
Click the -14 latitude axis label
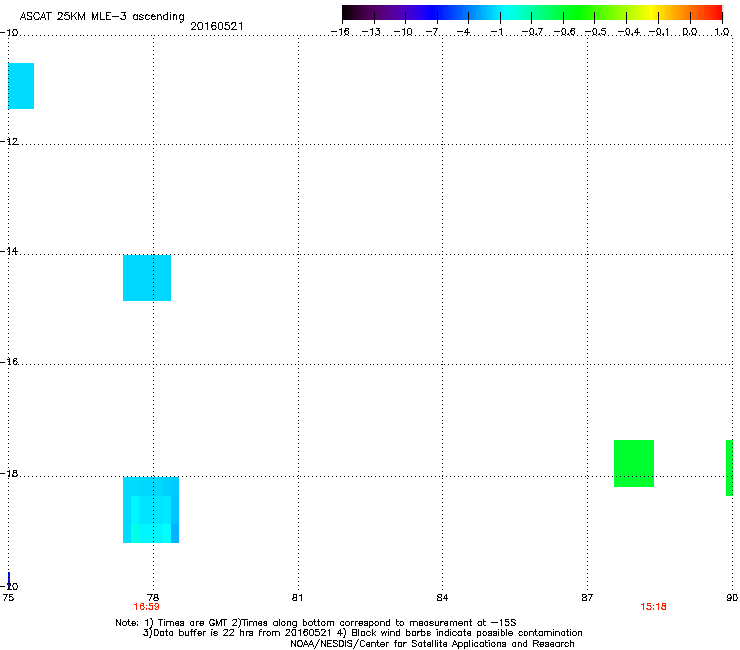[9, 251]
